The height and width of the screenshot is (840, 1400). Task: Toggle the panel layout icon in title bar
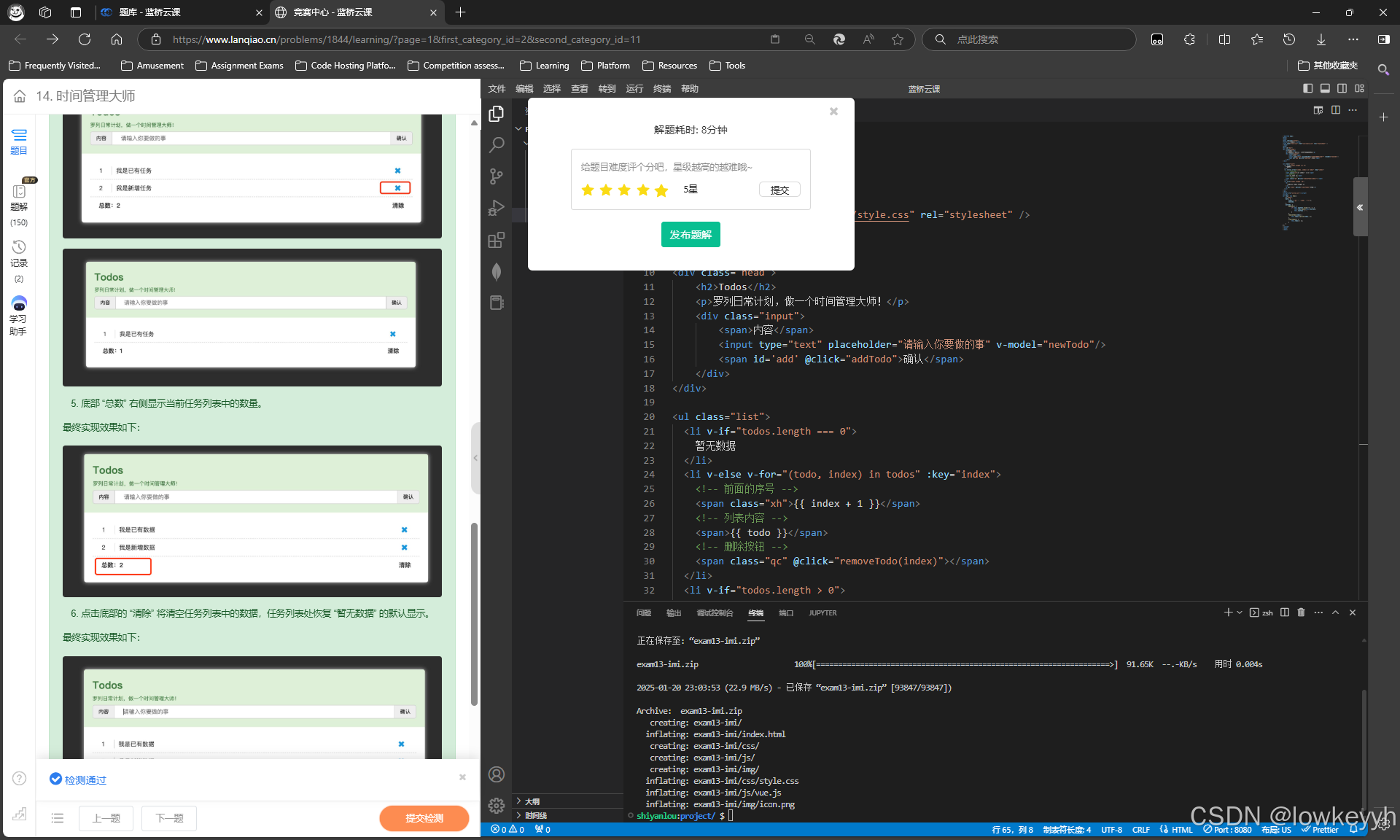[1325, 88]
